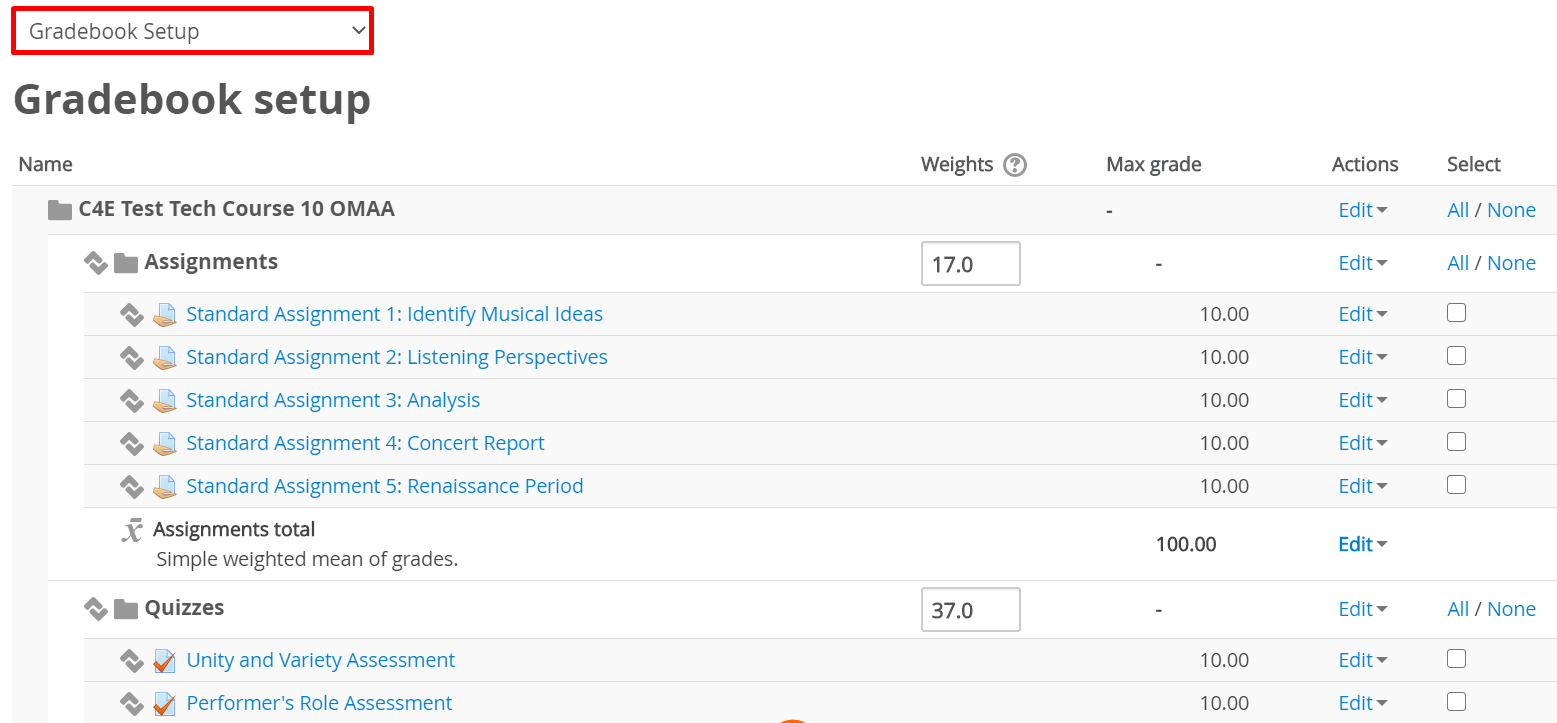Open Edit menu for Assignments category
Screen dimensions: 1557x723
1362,263
